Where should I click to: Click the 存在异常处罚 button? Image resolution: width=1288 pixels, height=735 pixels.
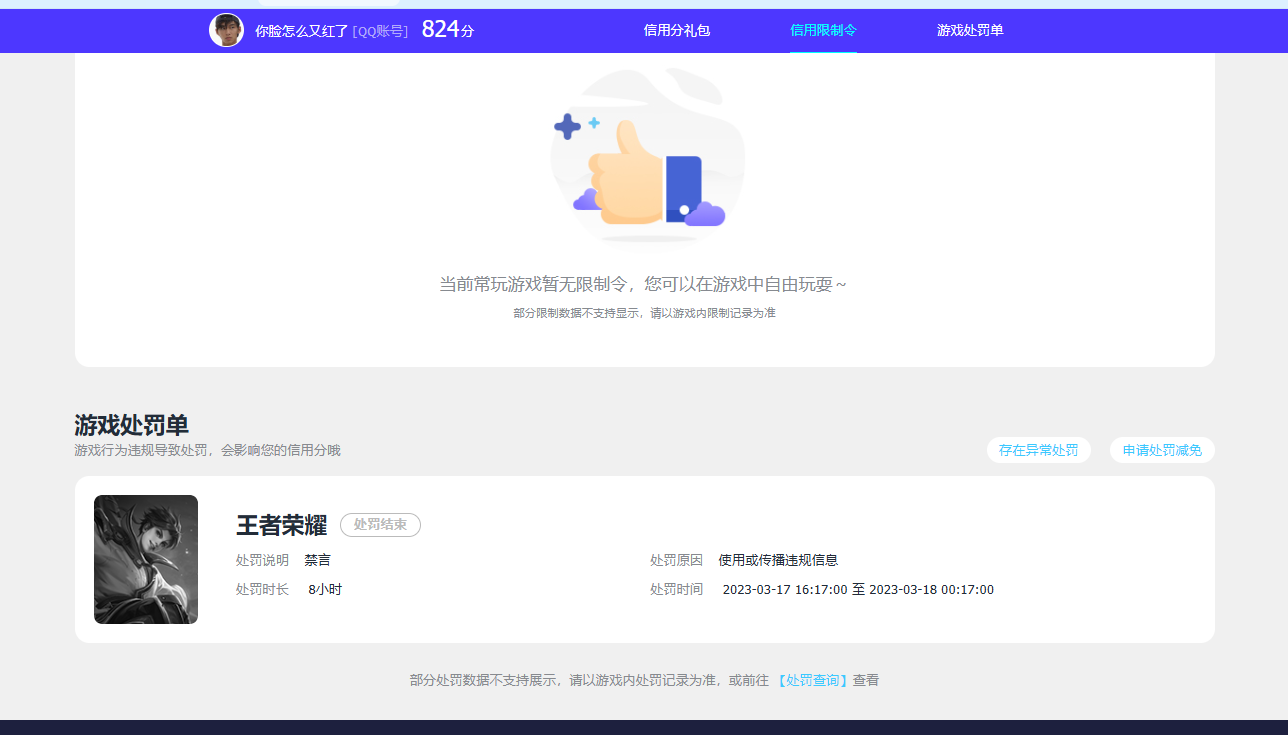1039,450
